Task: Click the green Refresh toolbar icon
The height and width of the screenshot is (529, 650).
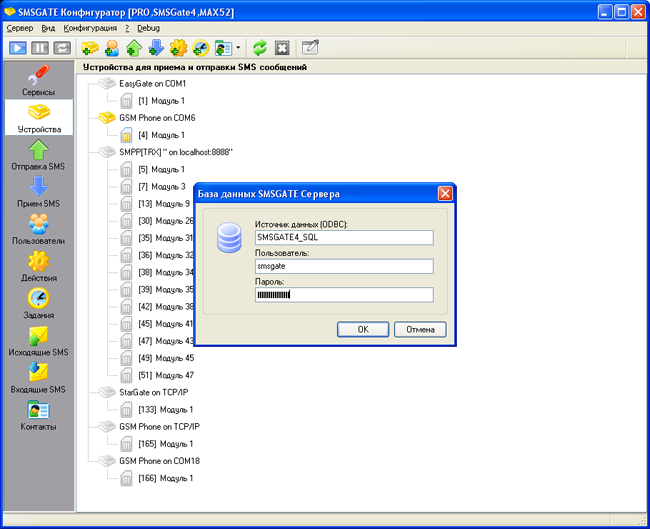Action: 260,48
